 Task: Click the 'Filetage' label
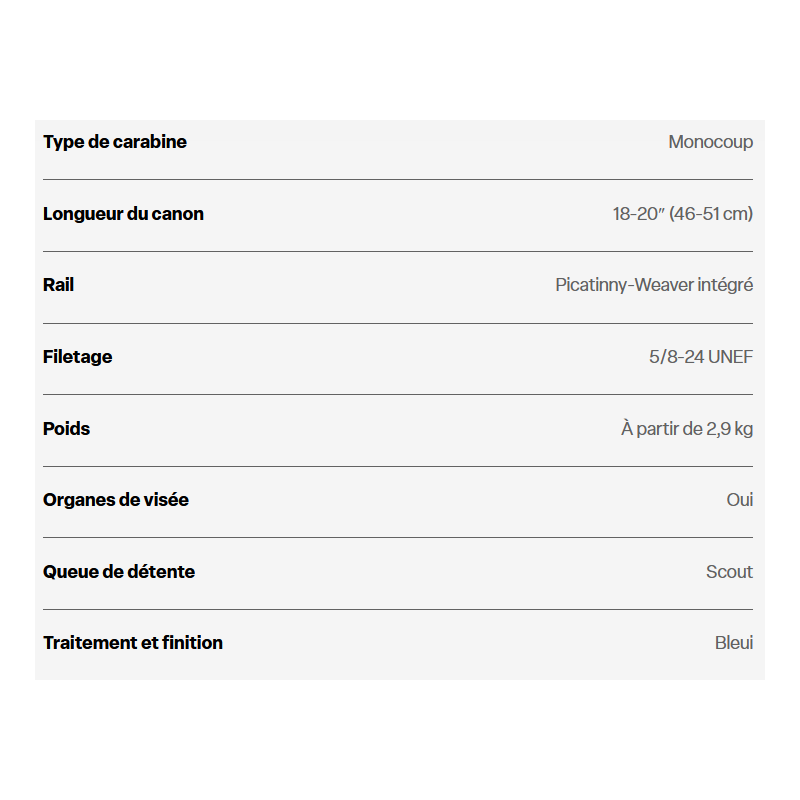pyautogui.click(x=78, y=357)
